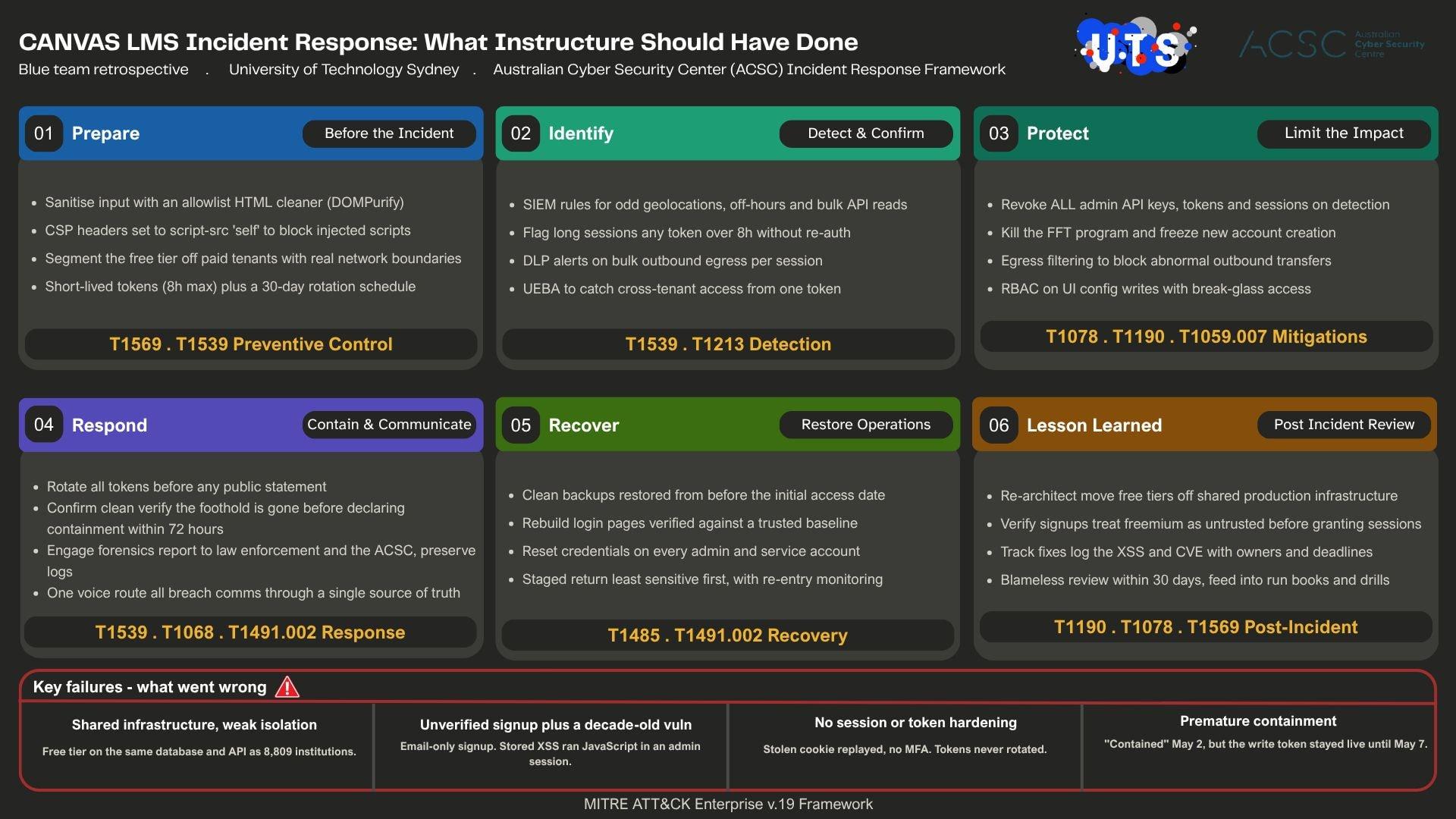This screenshot has height=819, width=1456.
Task: Click the 'UEBA to catch cross-tenant access' bullet
Action: (682, 289)
